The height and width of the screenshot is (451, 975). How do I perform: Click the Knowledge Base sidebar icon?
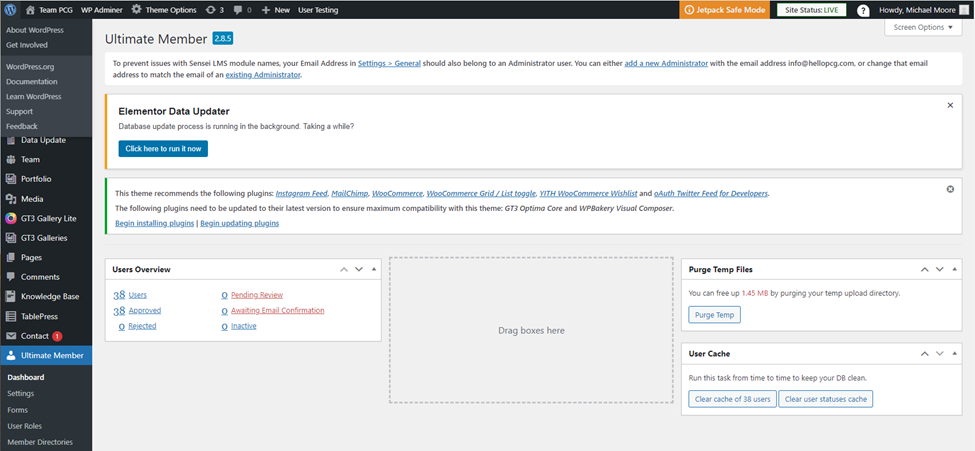[x=11, y=296]
